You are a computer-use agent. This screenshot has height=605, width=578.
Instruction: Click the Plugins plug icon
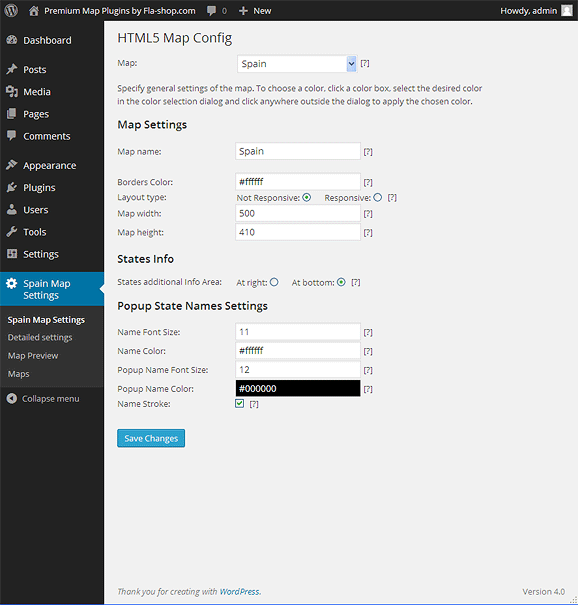tap(12, 188)
